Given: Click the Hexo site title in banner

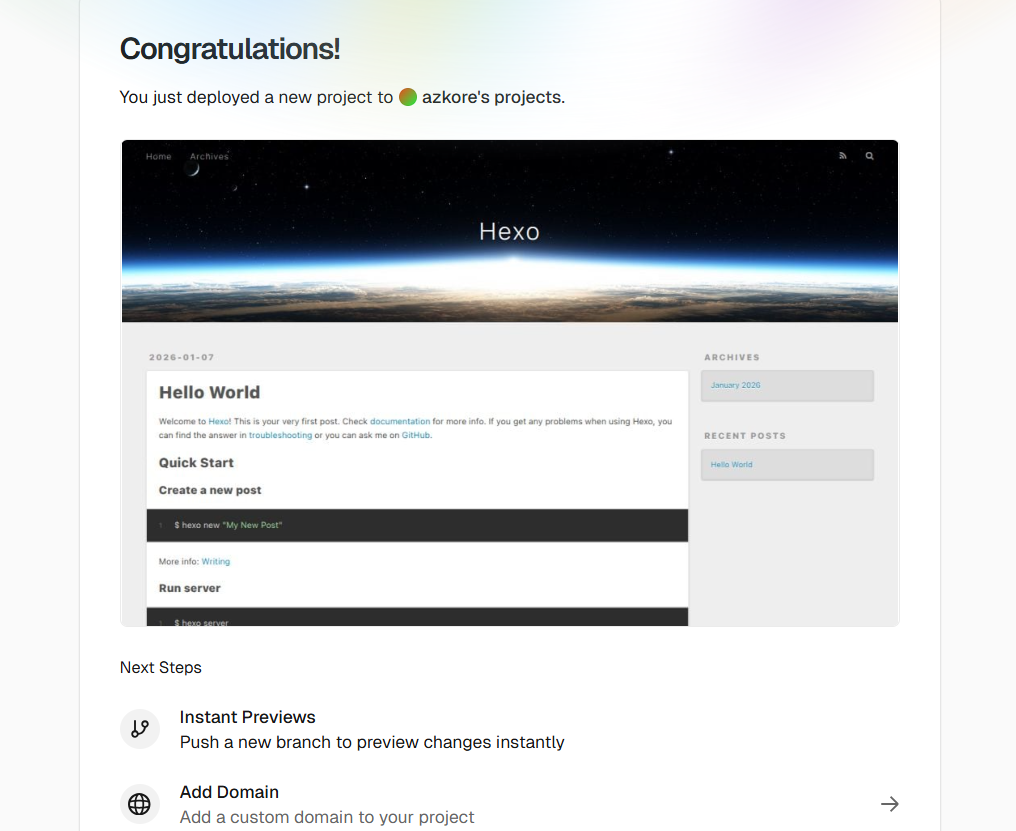Looking at the screenshot, I should coord(509,231).
